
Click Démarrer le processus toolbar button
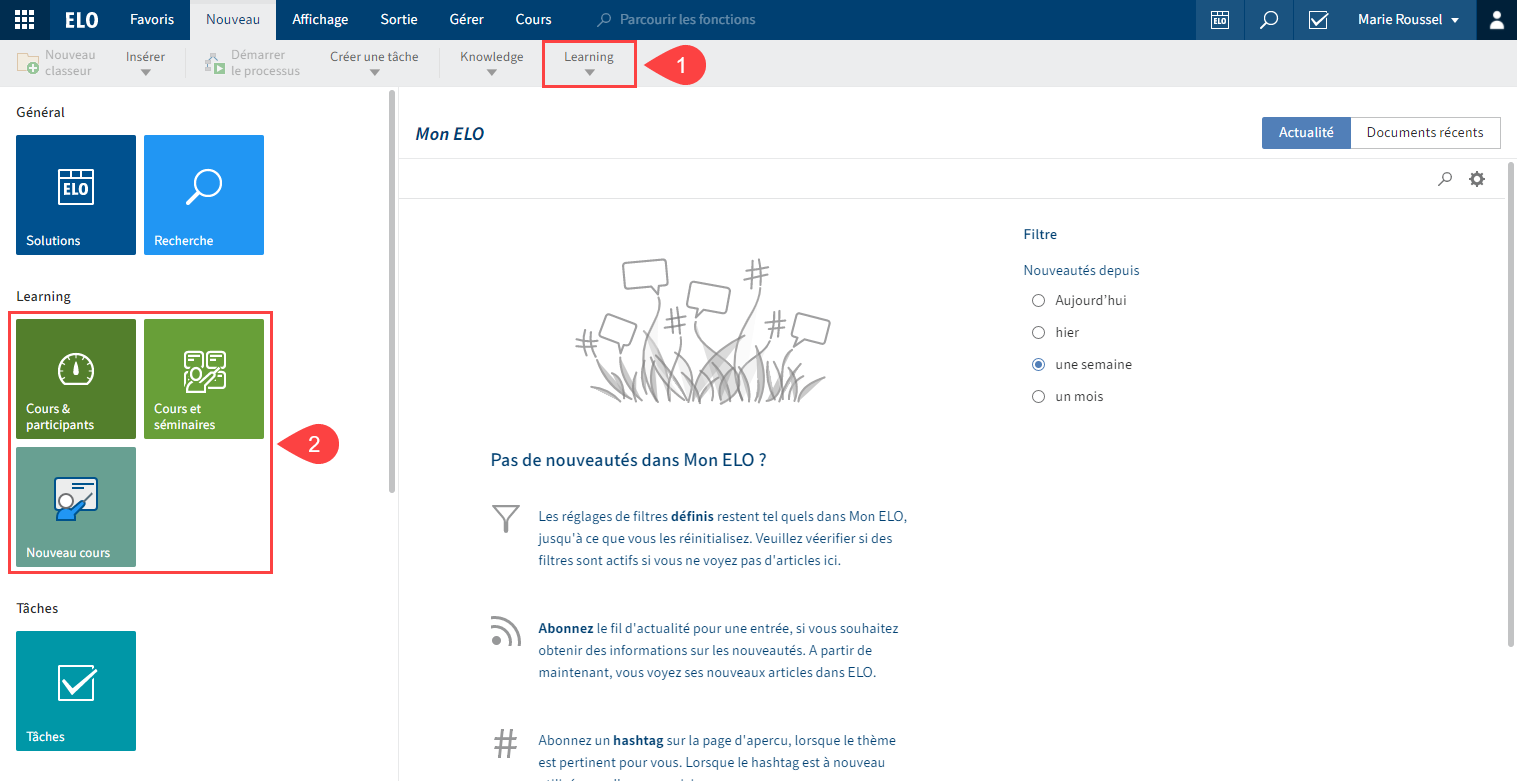coord(252,63)
